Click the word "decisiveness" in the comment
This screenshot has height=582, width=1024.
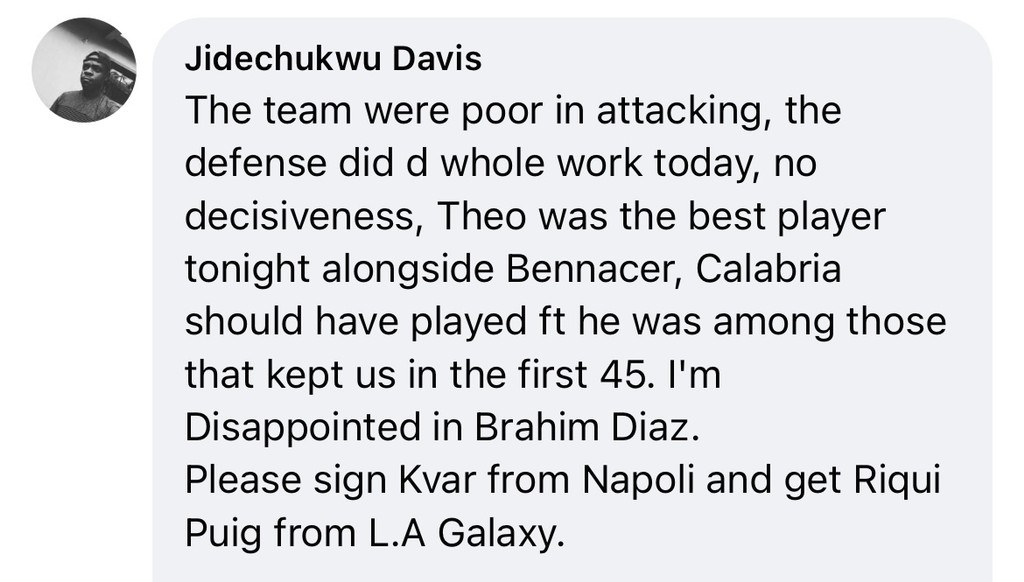[299, 216]
